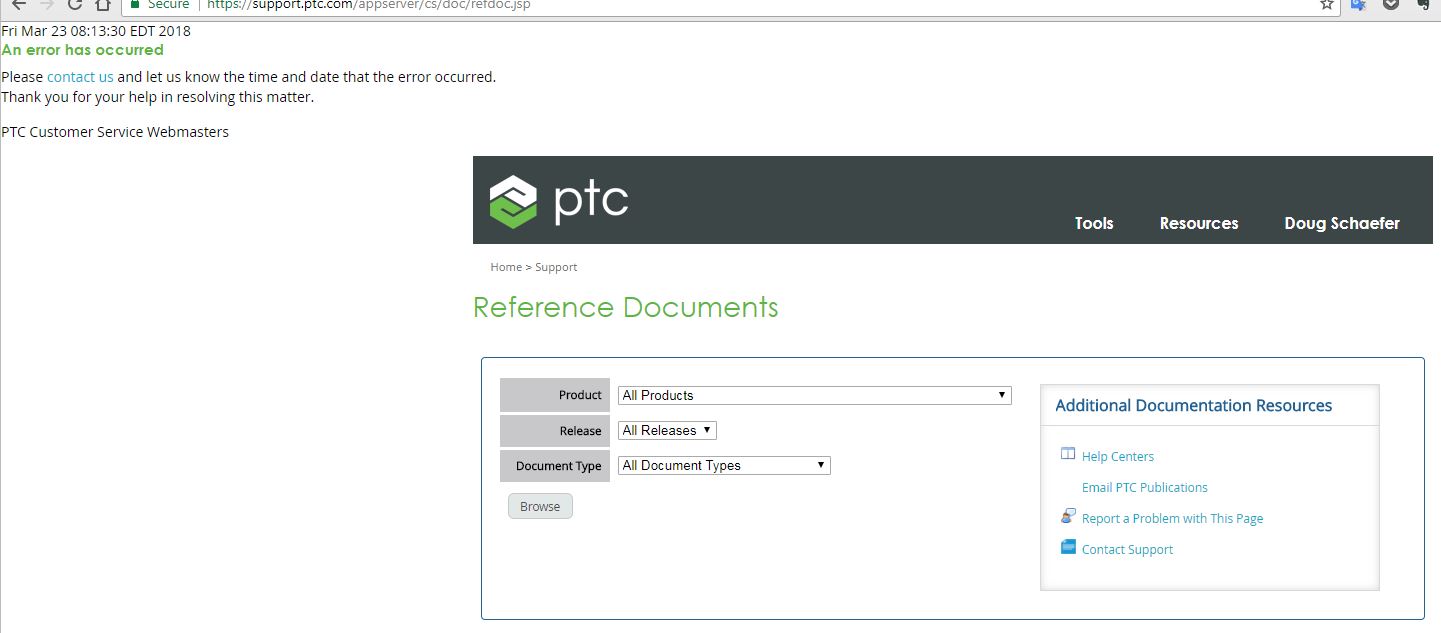This screenshot has height=633, width=1441.
Task: Open the Contact Support link
Action: coord(1127,549)
